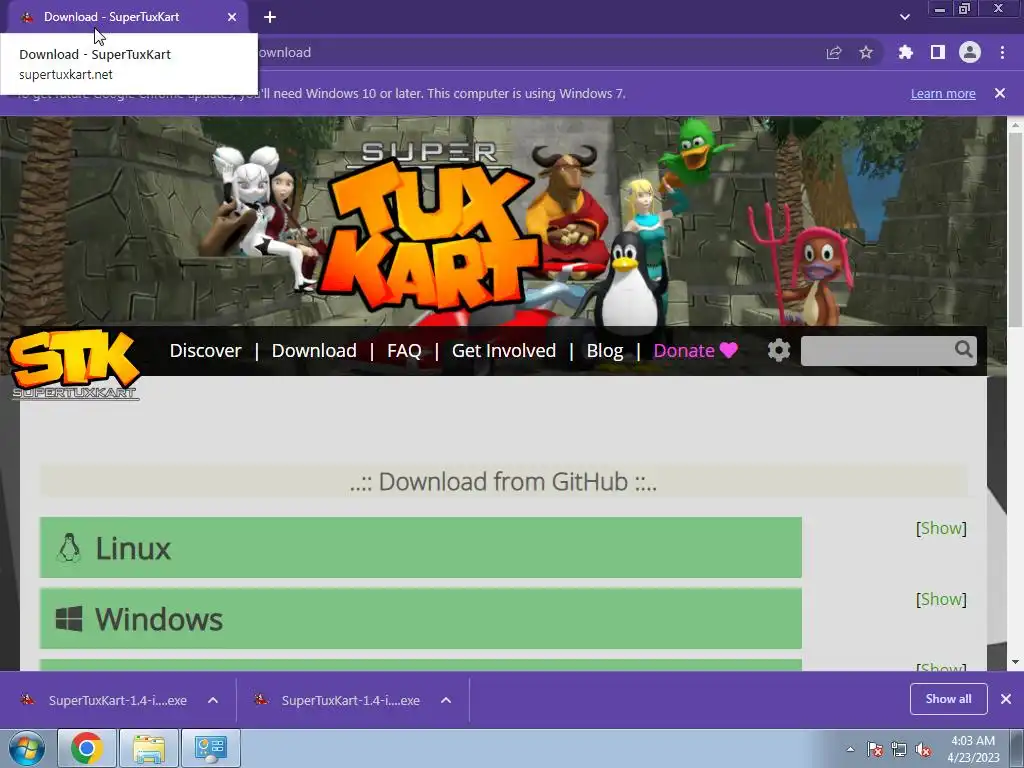Click the Donate link
1024x768 pixels.
pos(696,351)
